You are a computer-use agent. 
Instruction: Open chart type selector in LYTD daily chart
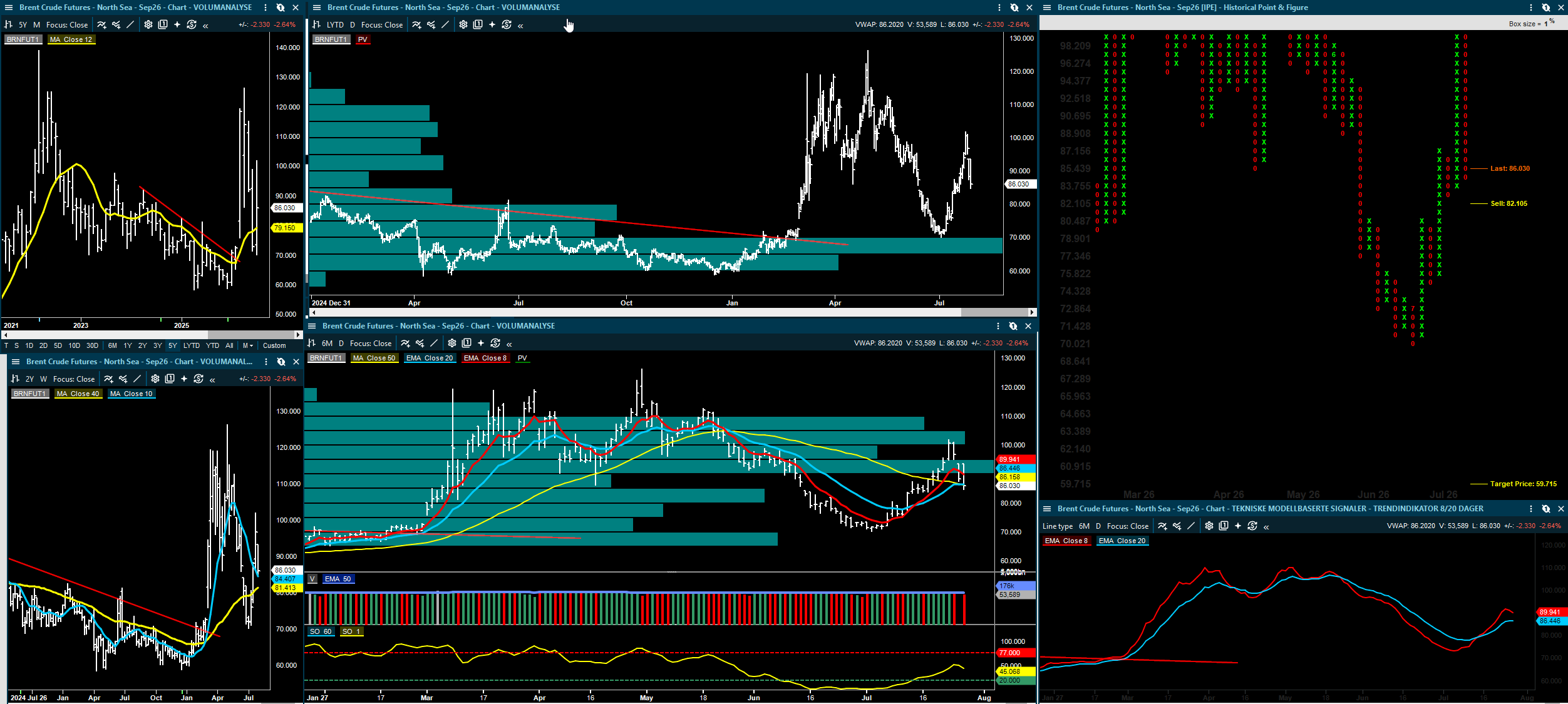[317, 25]
